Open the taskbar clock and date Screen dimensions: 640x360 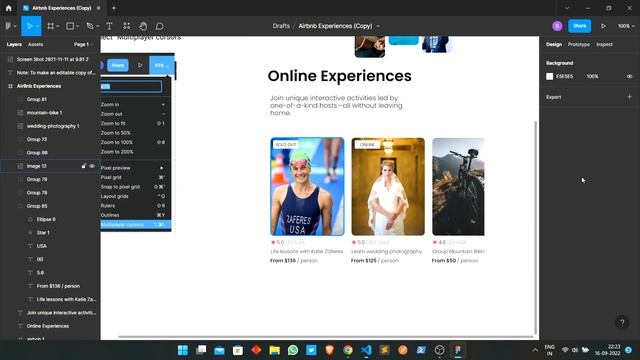[607, 350]
